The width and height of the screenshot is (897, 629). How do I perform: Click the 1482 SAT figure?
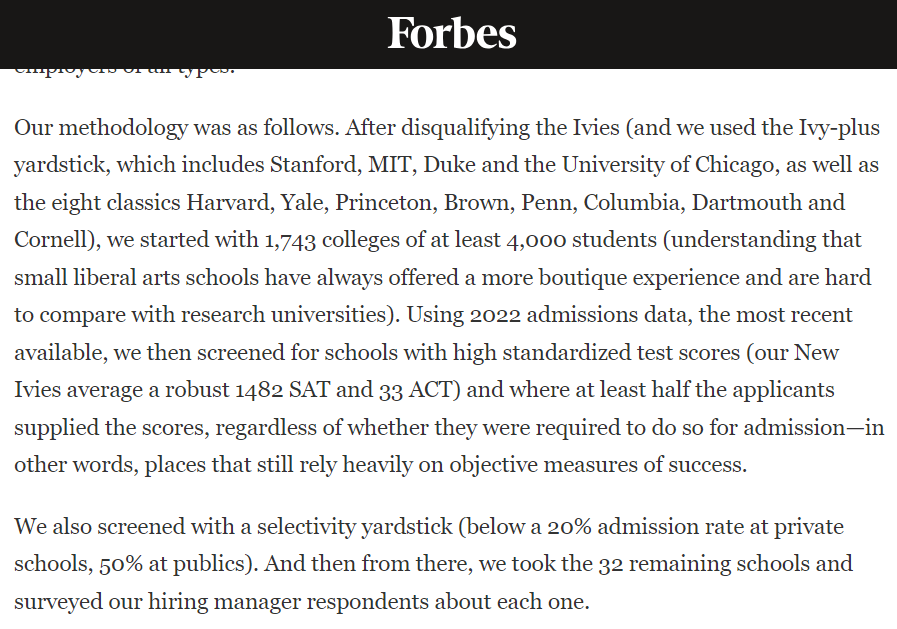[283, 390]
